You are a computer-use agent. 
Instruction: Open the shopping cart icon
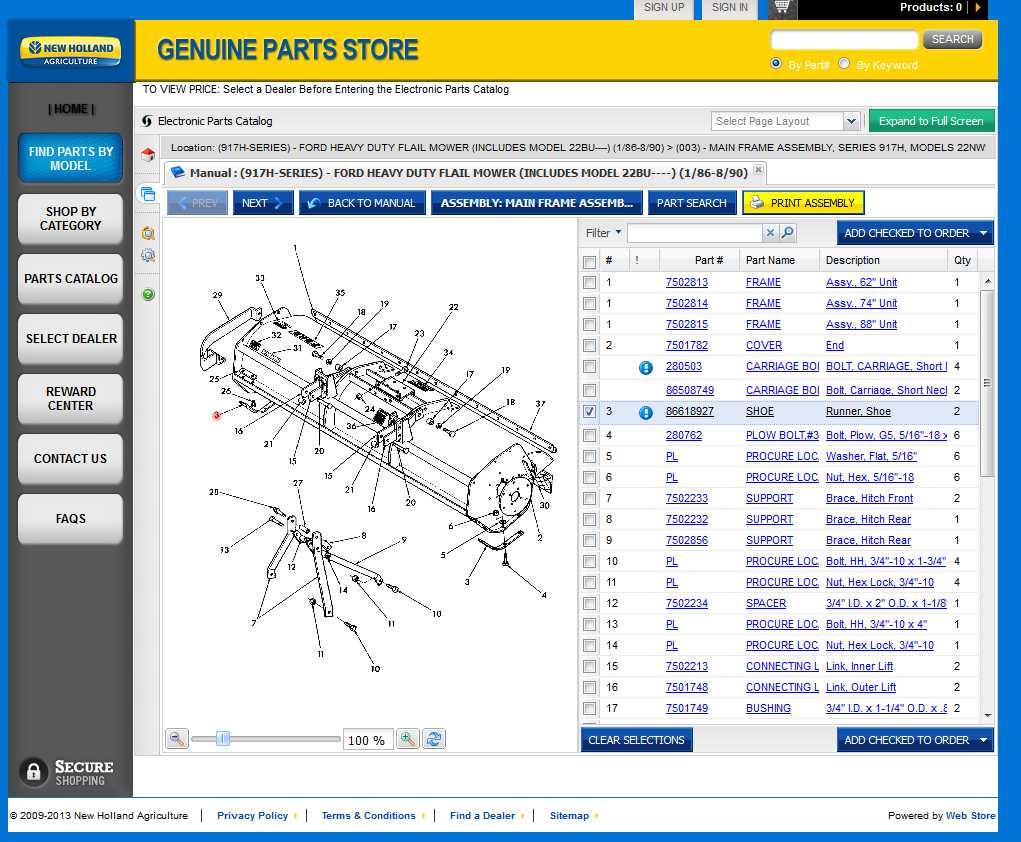click(783, 9)
